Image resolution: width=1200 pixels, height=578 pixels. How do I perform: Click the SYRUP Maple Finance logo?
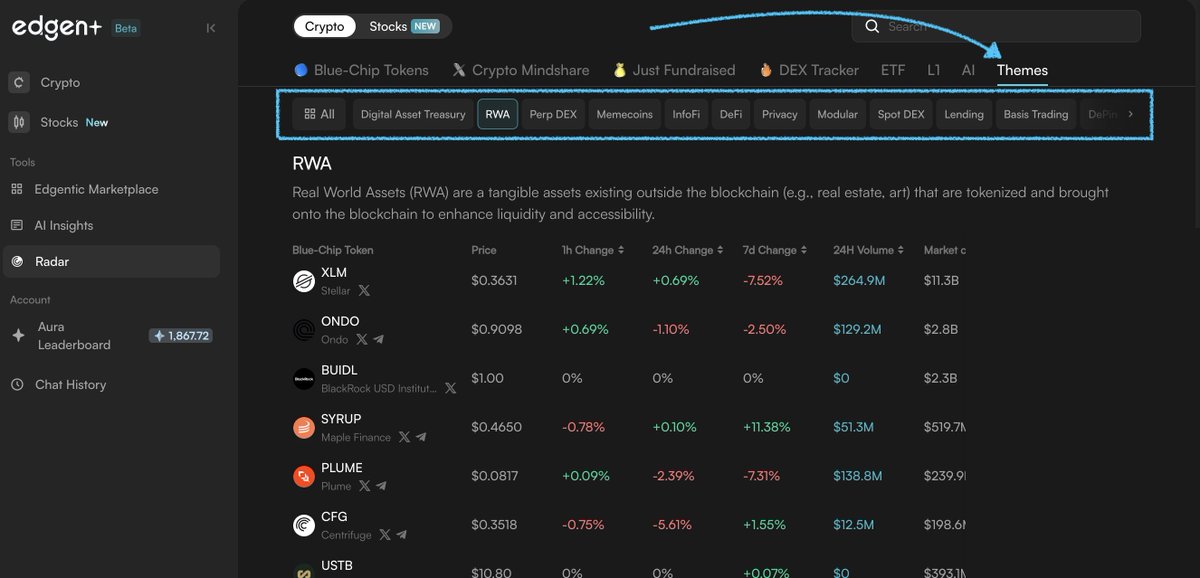[x=304, y=428]
